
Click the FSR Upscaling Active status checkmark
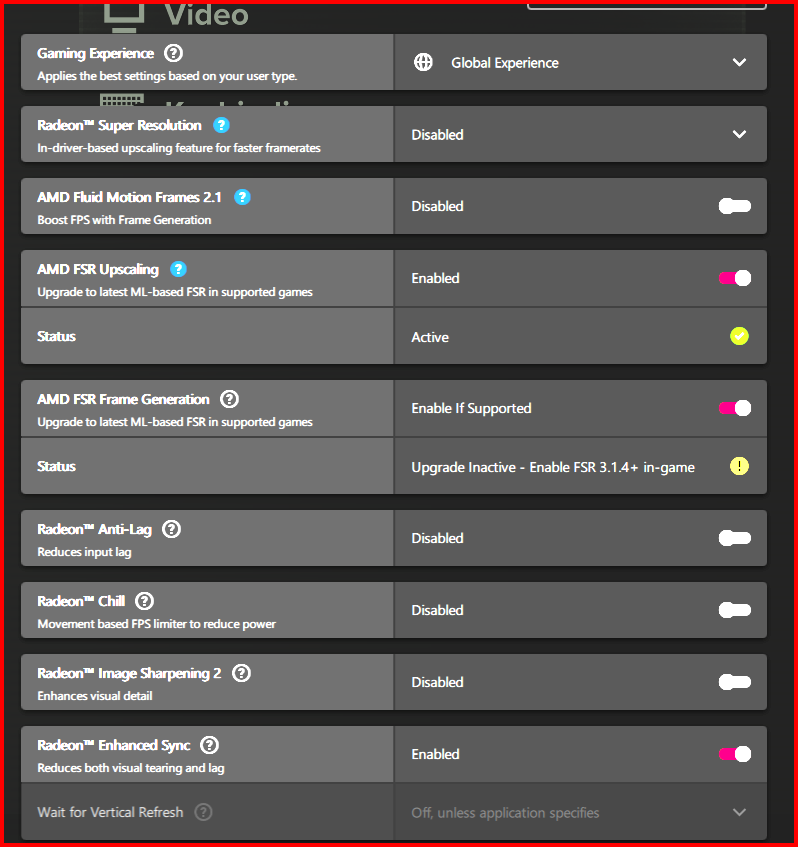739,336
